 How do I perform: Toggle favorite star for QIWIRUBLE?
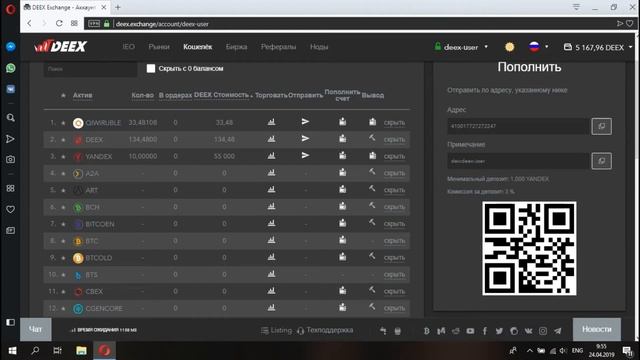click(x=63, y=123)
